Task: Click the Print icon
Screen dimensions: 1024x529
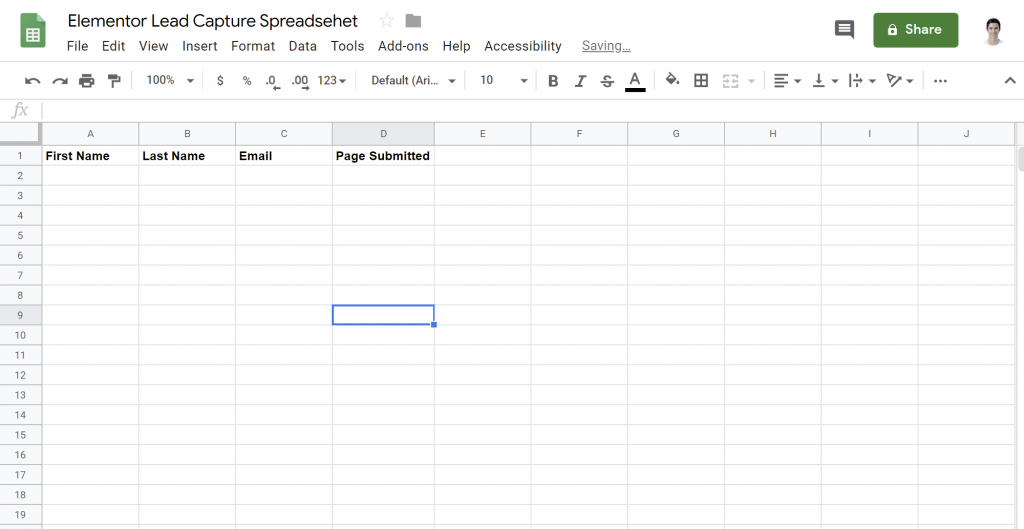Action: [x=87, y=80]
